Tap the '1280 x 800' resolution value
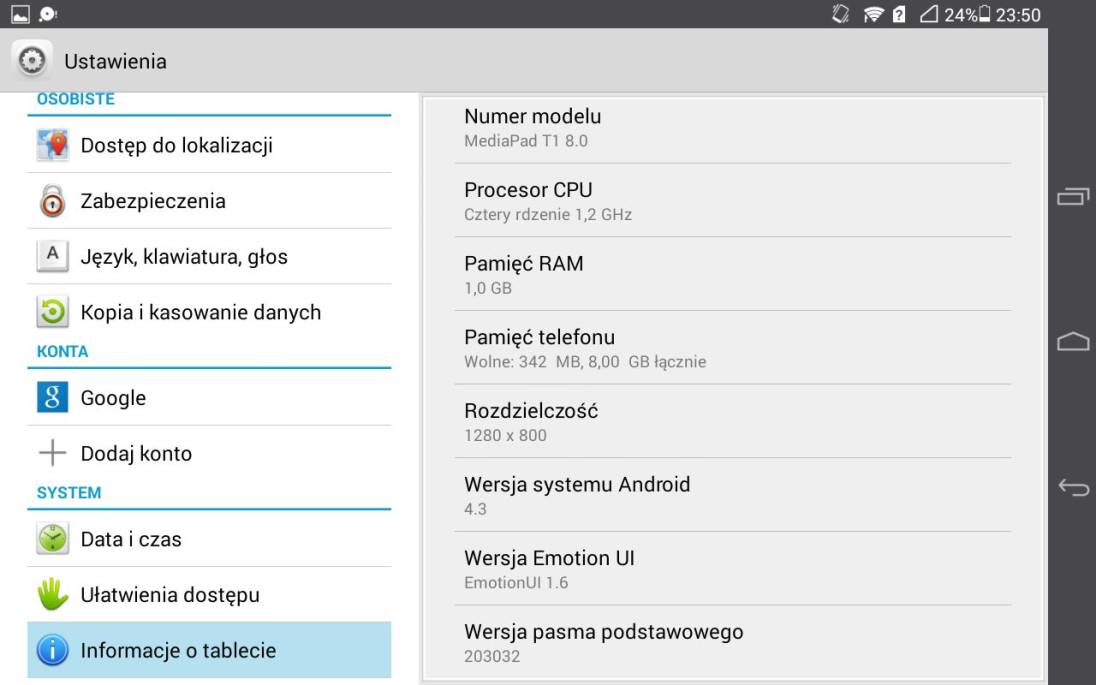Image resolution: width=1096 pixels, height=685 pixels. pyautogui.click(x=505, y=435)
